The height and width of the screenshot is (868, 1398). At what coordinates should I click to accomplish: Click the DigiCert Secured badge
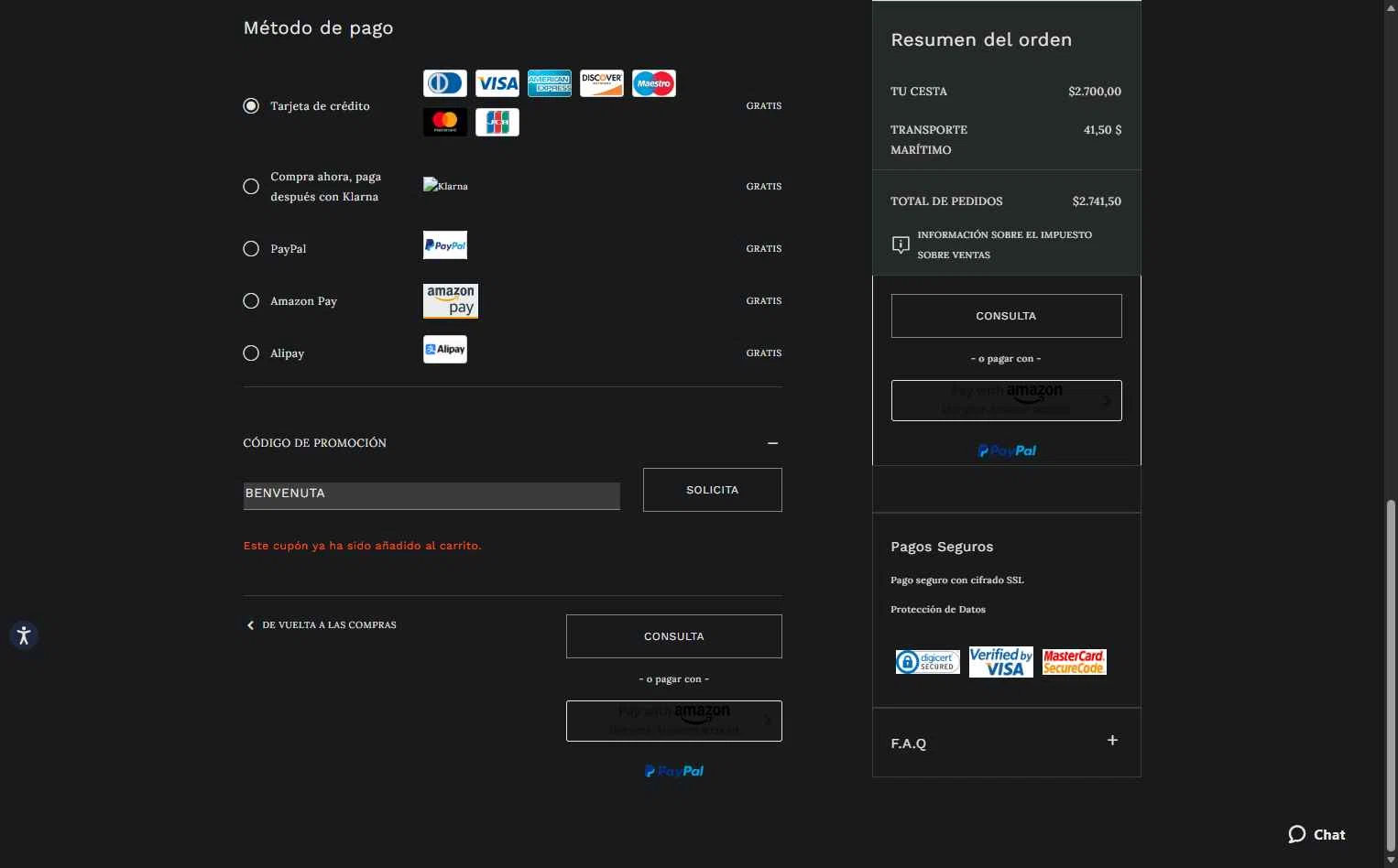(928, 662)
